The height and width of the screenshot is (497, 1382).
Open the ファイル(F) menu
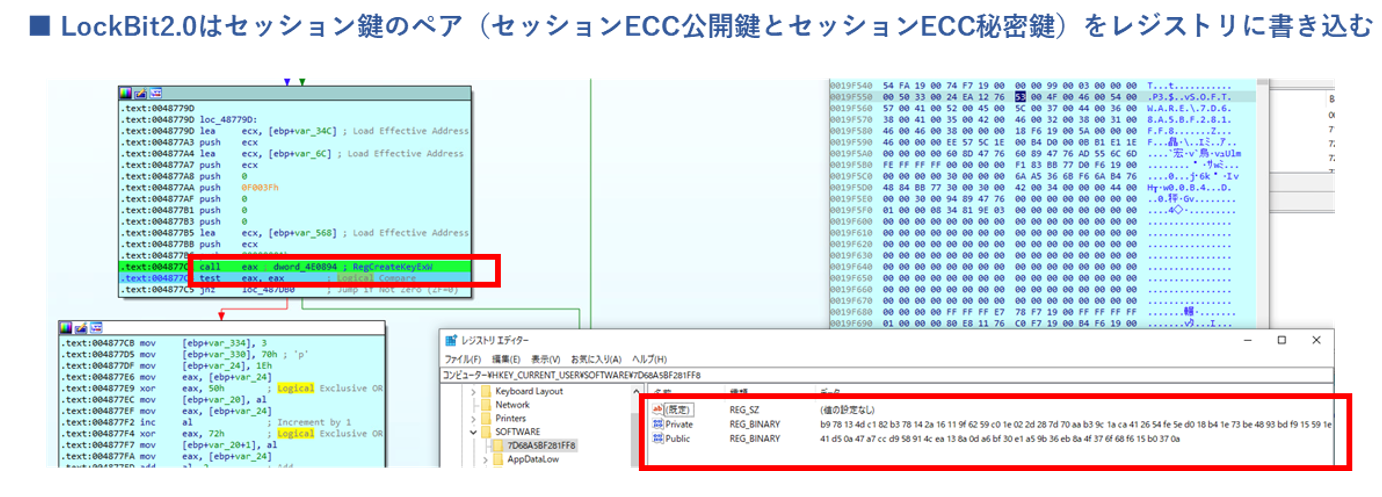(465, 358)
